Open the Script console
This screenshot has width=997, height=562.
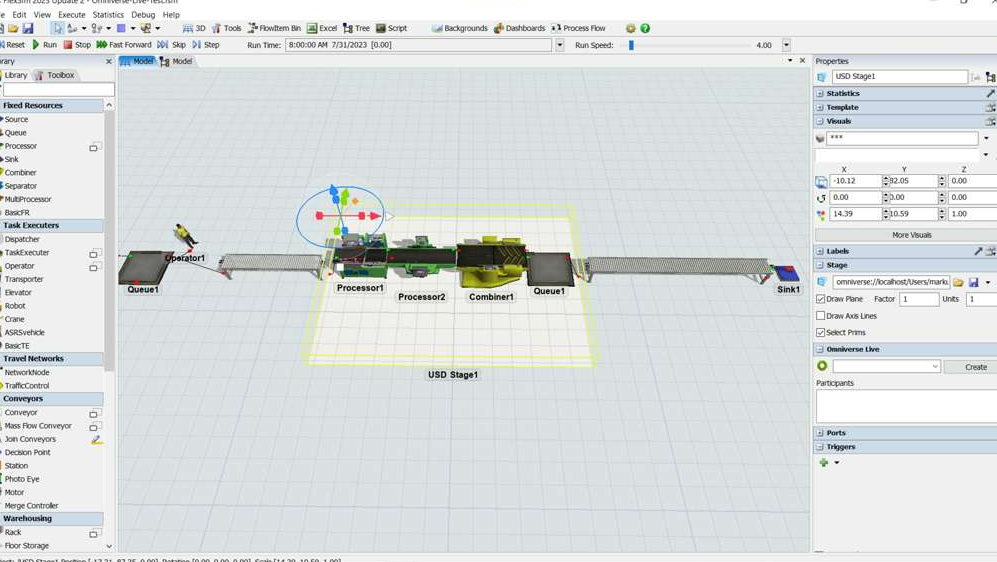pos(391,28)
